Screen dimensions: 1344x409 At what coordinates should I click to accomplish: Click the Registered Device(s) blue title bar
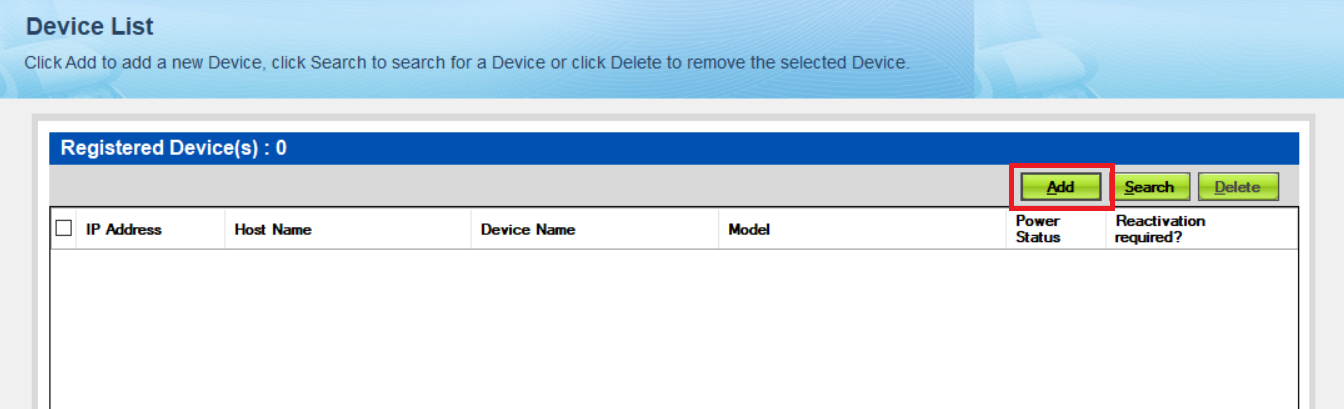tap(600, 148)
